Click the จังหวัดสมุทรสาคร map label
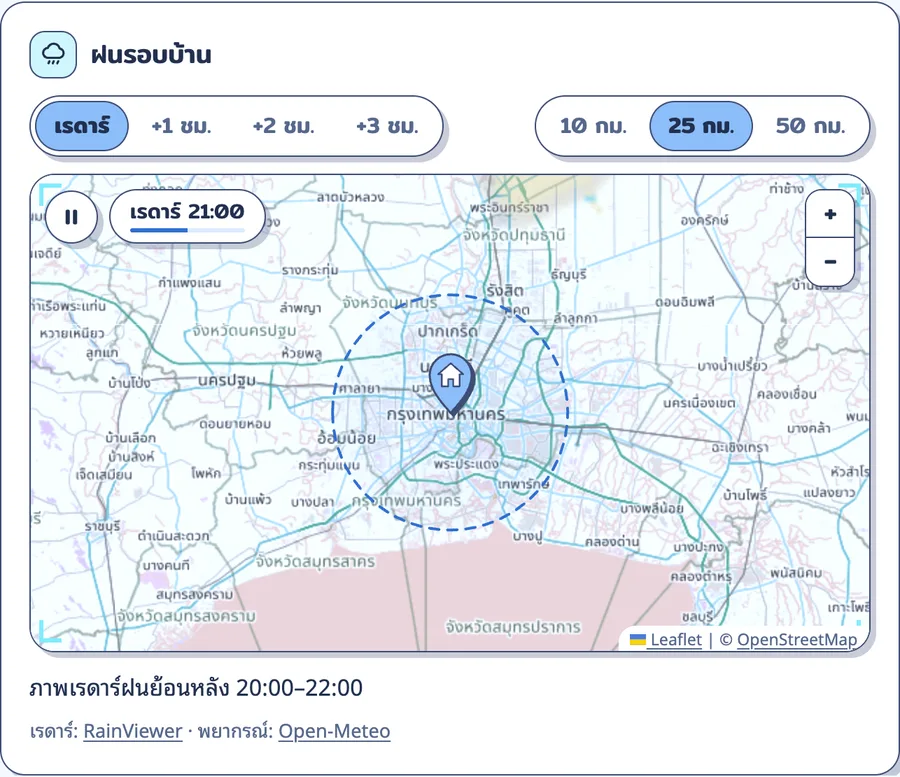 point(315,561)
